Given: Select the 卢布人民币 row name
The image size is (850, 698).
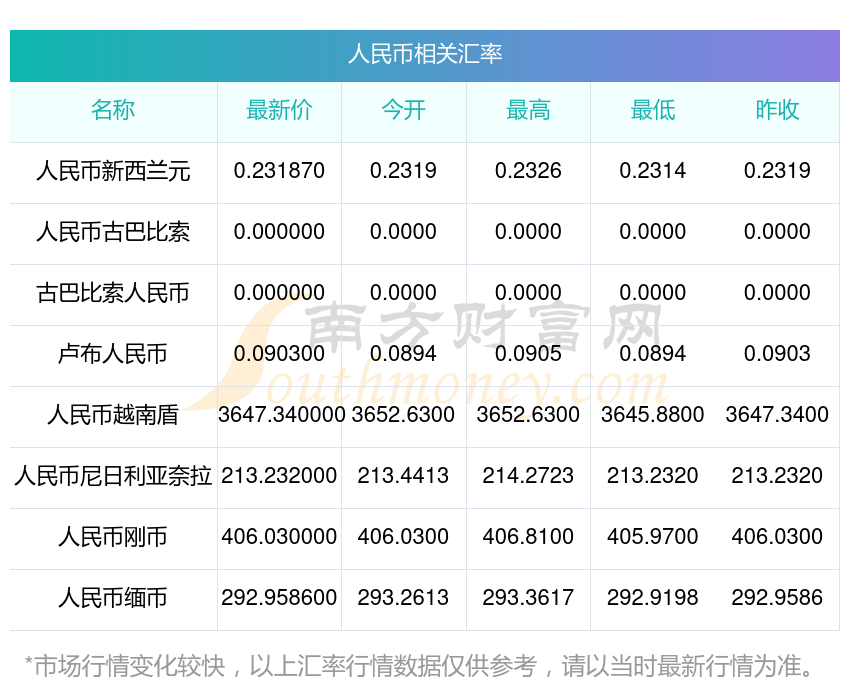Looking at the screenshot, I should click(x=113, y=354).
